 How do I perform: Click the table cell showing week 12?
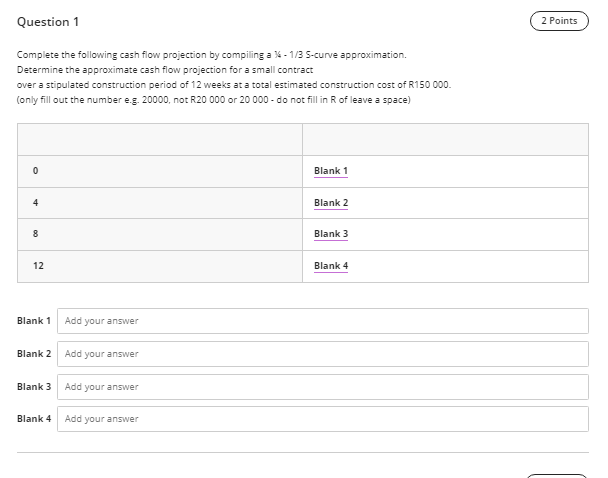pos(160,266)
